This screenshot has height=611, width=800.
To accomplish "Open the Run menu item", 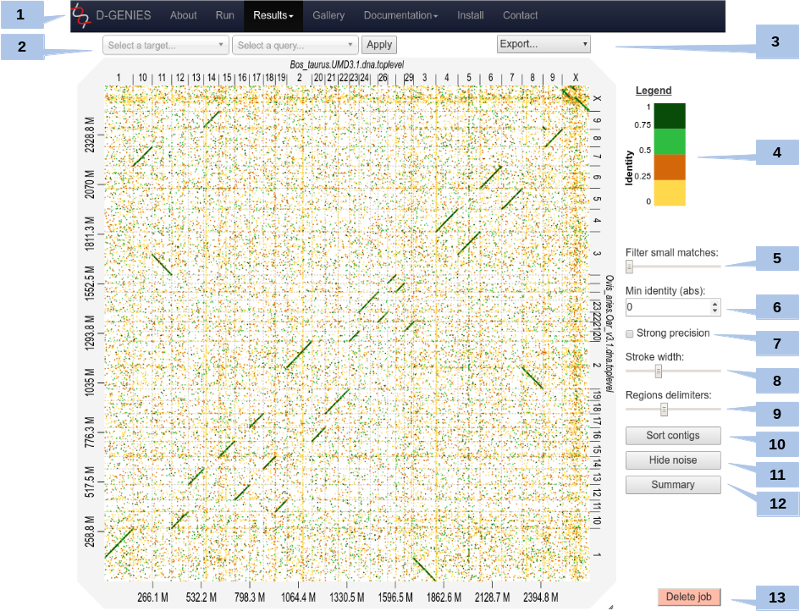I will click(224, 15).
